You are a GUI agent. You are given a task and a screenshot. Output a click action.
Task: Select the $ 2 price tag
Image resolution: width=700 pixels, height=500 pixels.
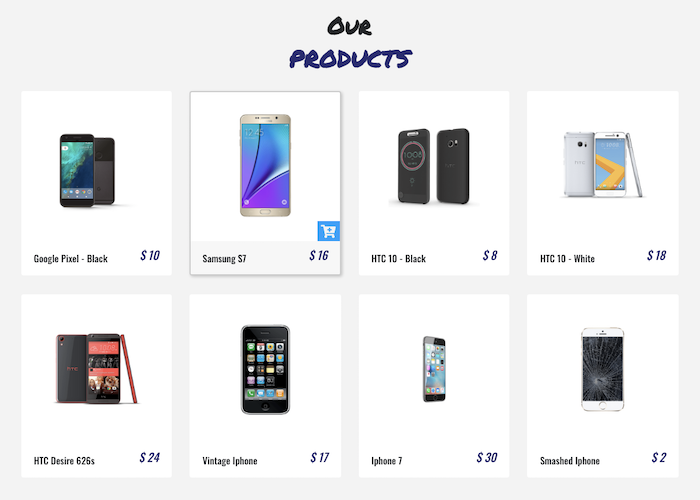click(x=658, y=458)
